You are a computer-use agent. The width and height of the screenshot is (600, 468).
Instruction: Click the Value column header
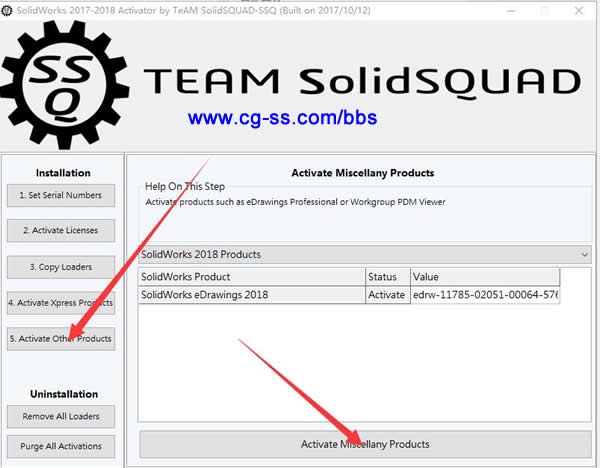tap(484, 276)
